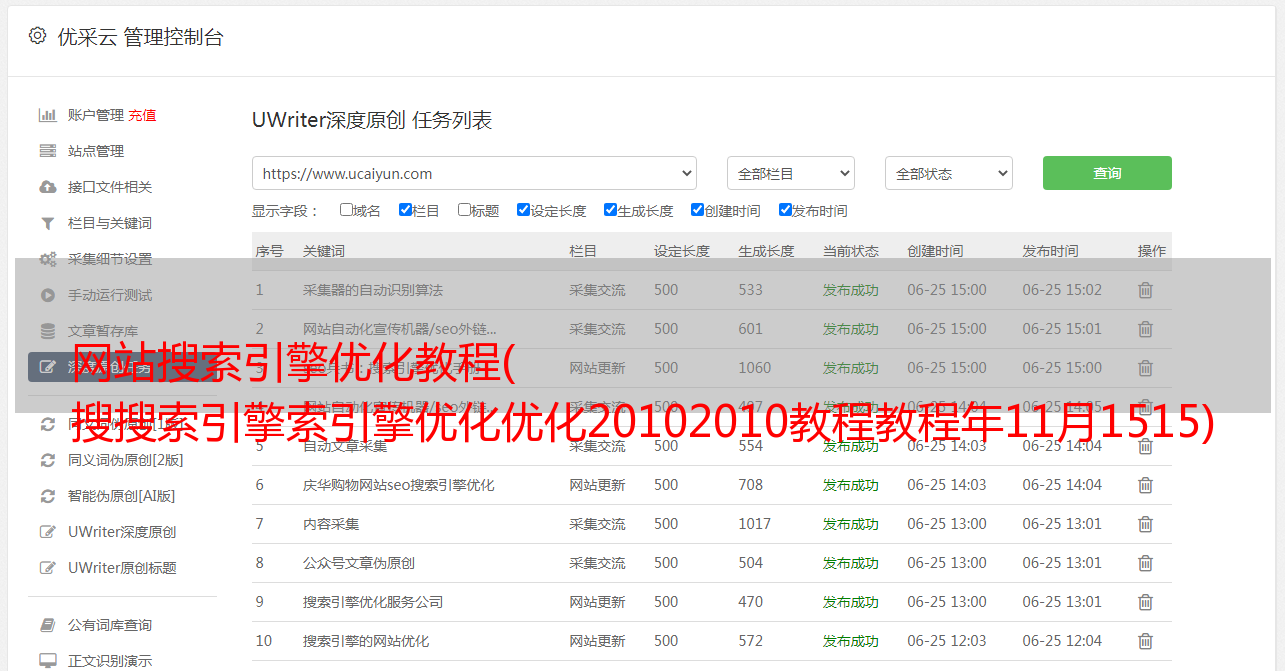
Task: Delete row 1 采集器的自动识别算法
Action: coord(1146,290)
